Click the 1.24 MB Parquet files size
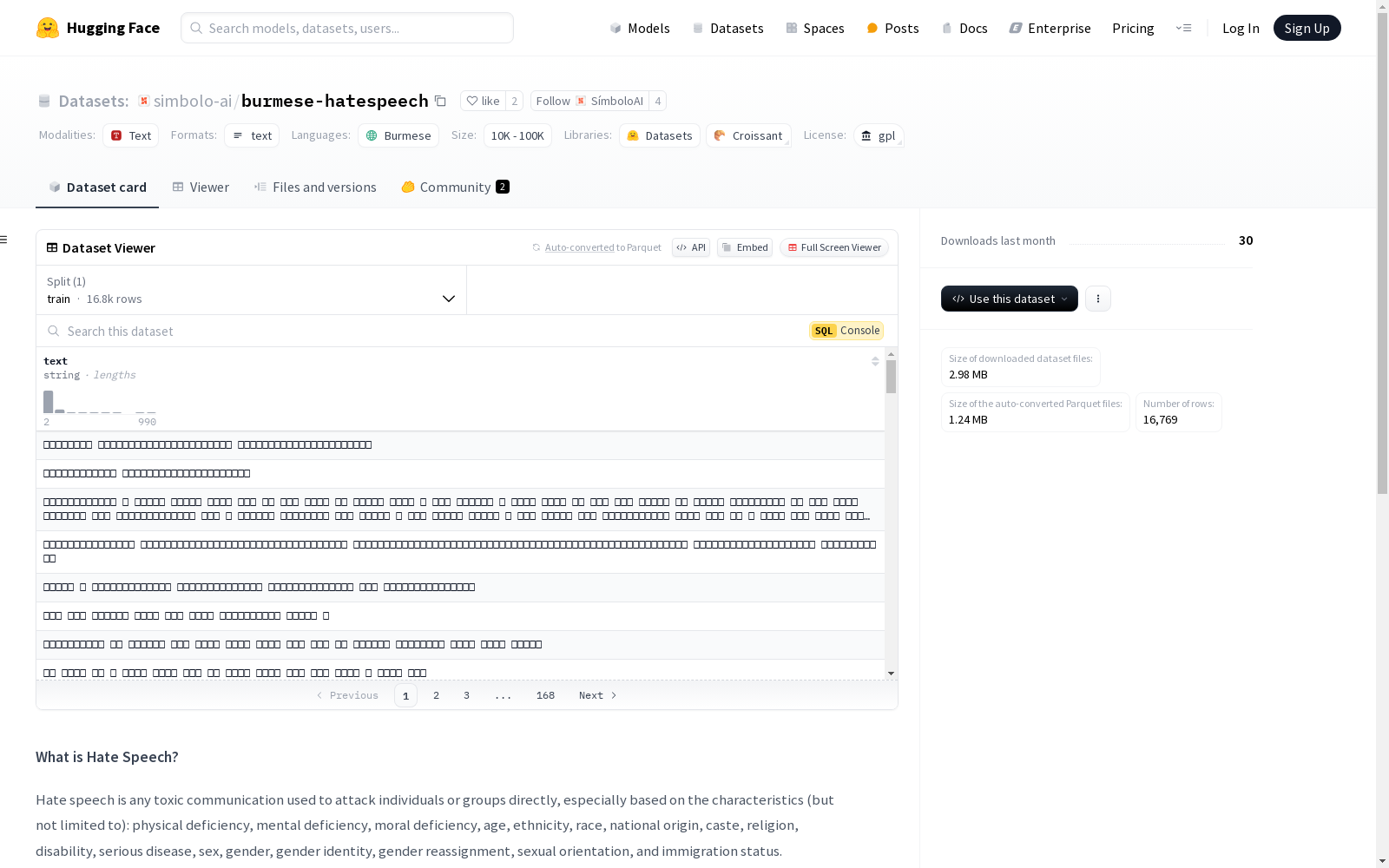 (x=968, y=419)
